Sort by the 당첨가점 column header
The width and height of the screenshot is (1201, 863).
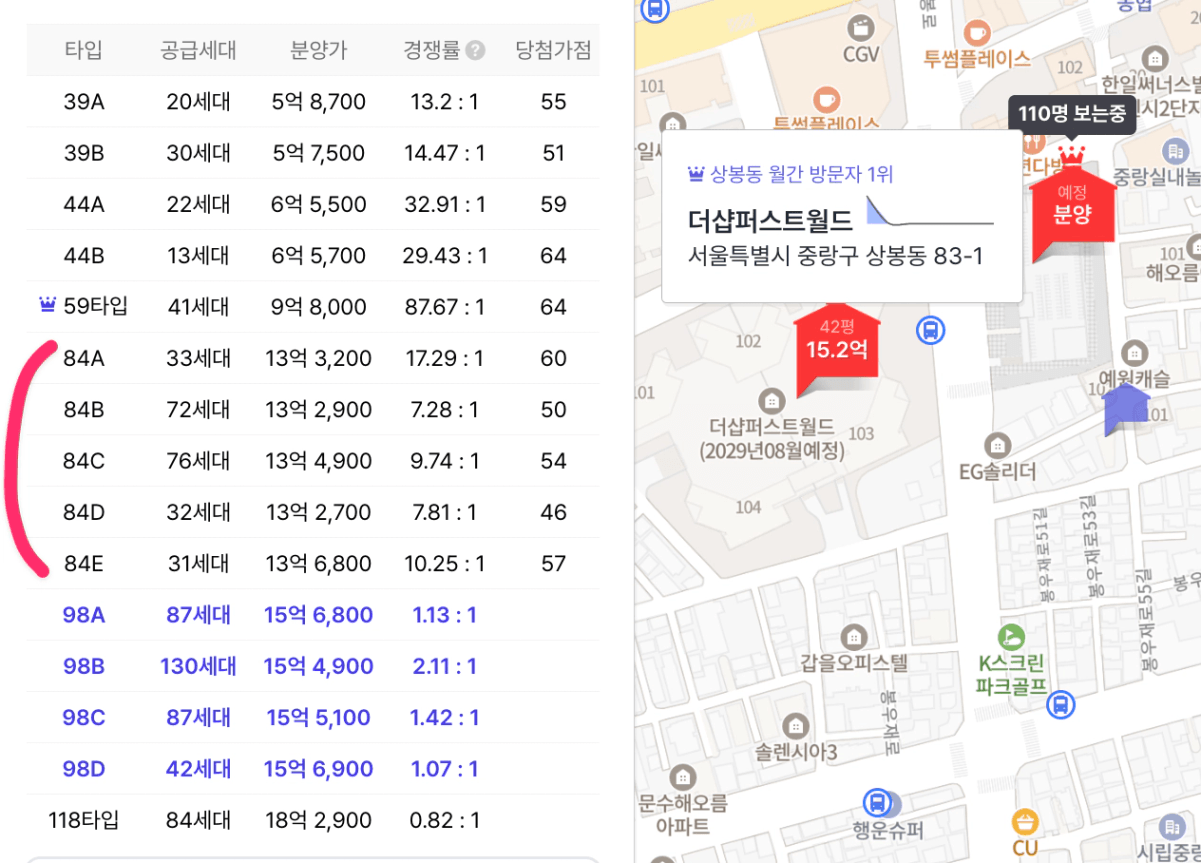[553, 50]
